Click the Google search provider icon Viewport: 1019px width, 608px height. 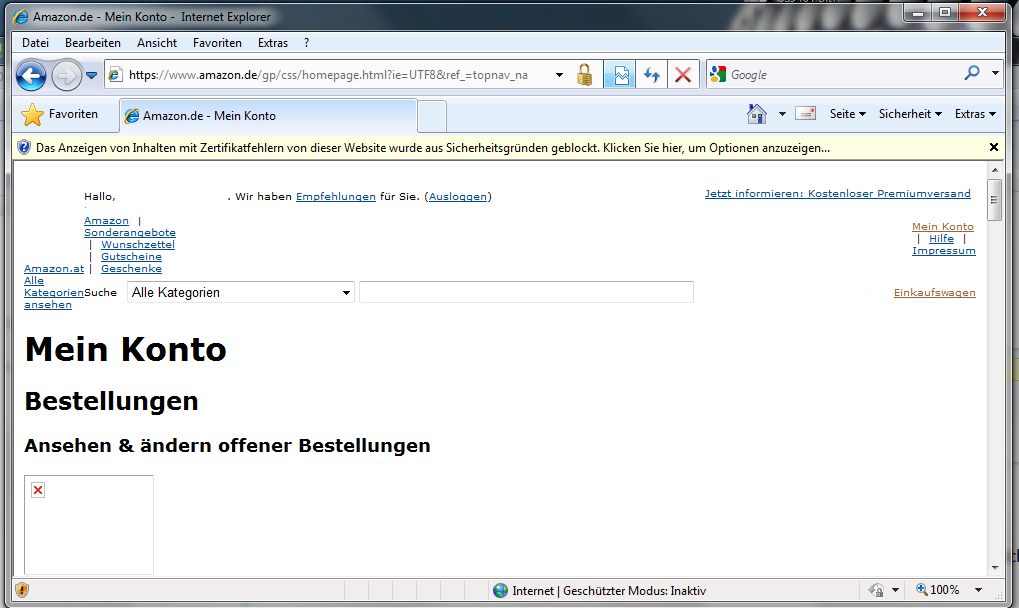(x=718, y=74)
